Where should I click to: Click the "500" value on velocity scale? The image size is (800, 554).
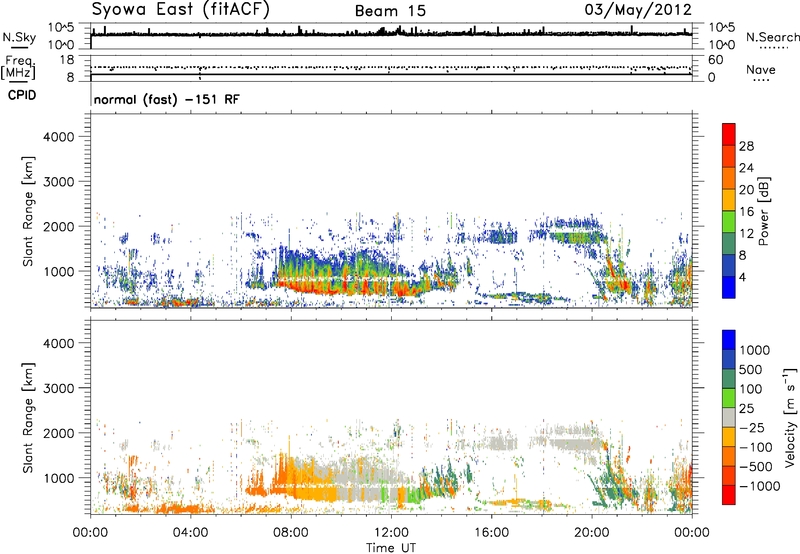click(x=752, y=370)
